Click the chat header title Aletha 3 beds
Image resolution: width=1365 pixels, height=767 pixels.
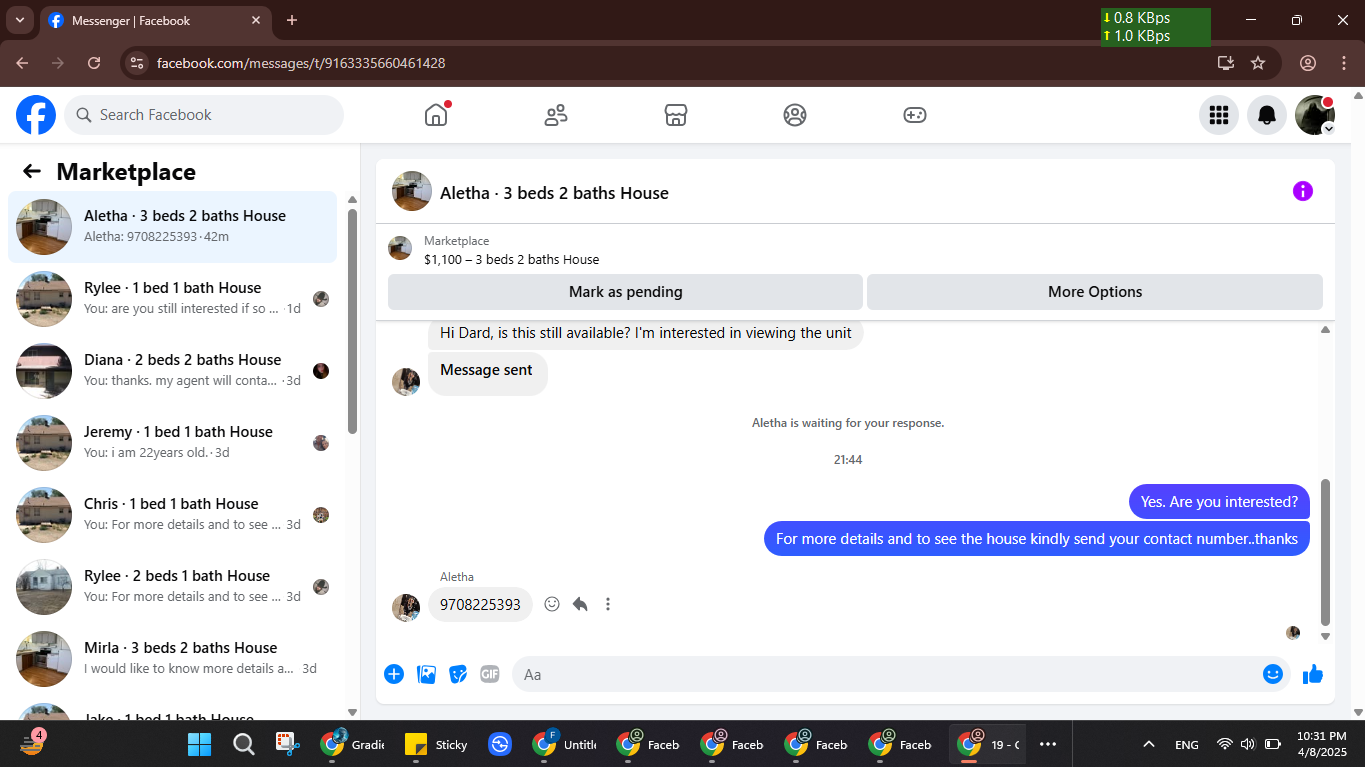[554, 193]
